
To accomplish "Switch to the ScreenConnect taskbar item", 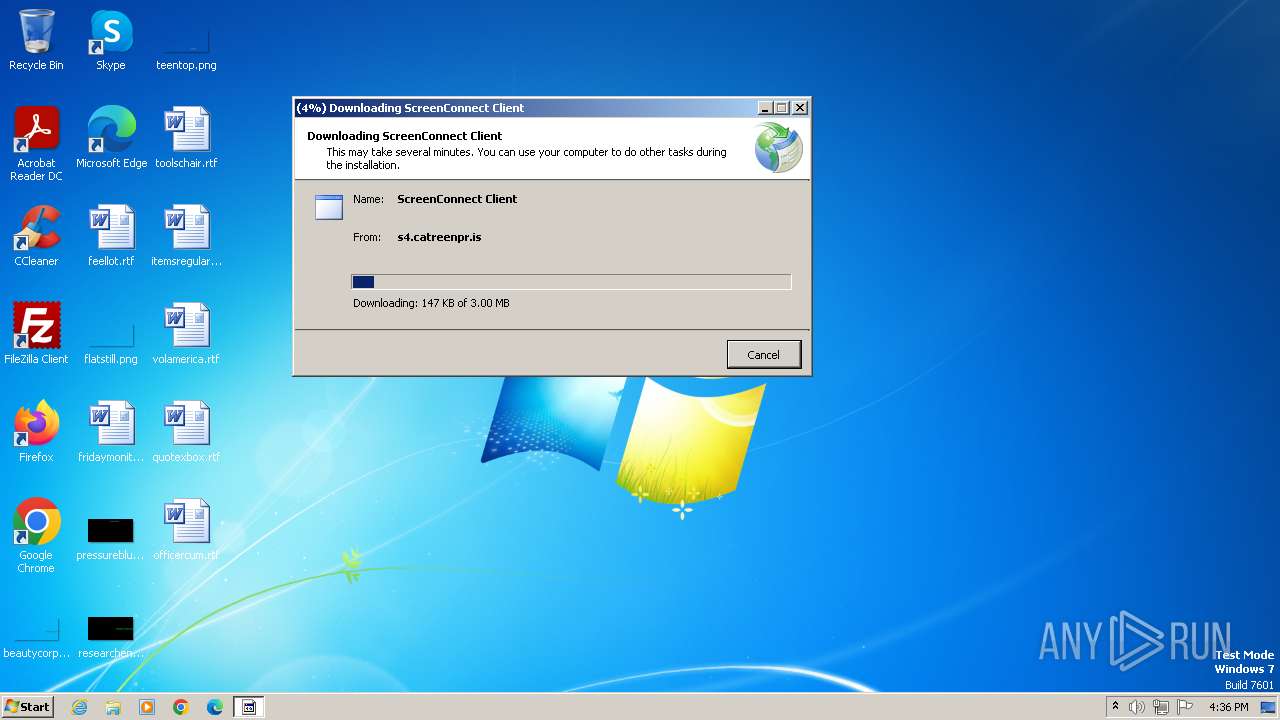I will click(249, 707).
